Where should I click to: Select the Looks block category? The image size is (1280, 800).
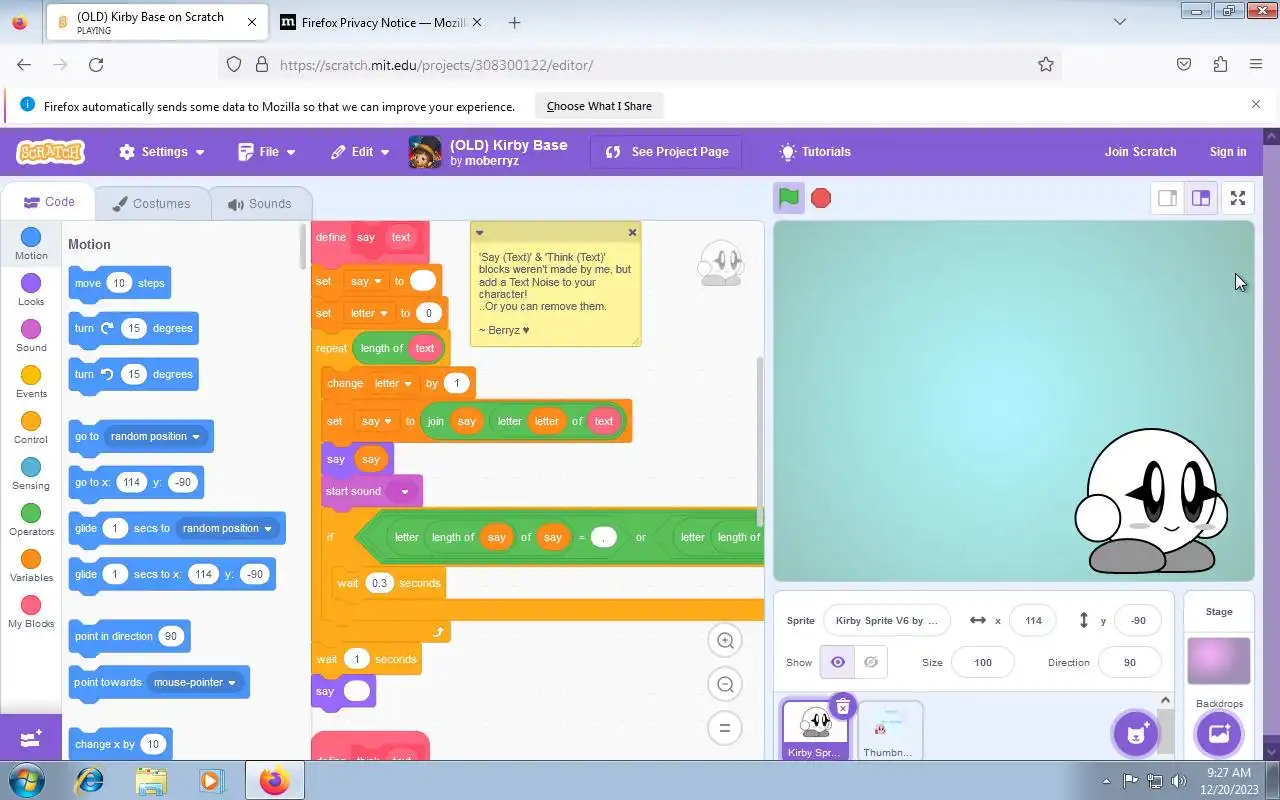31,290
